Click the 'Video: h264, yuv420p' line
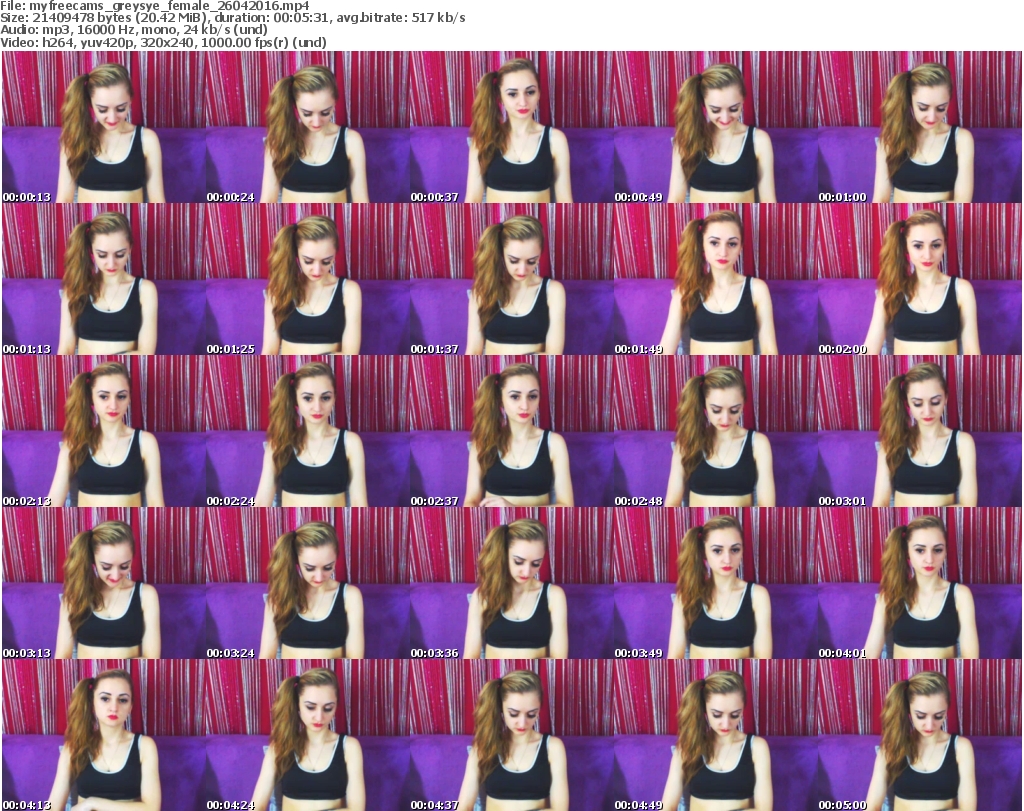Image resolution: width=1024 pixels, height=811 pixels. pos(163,42)
